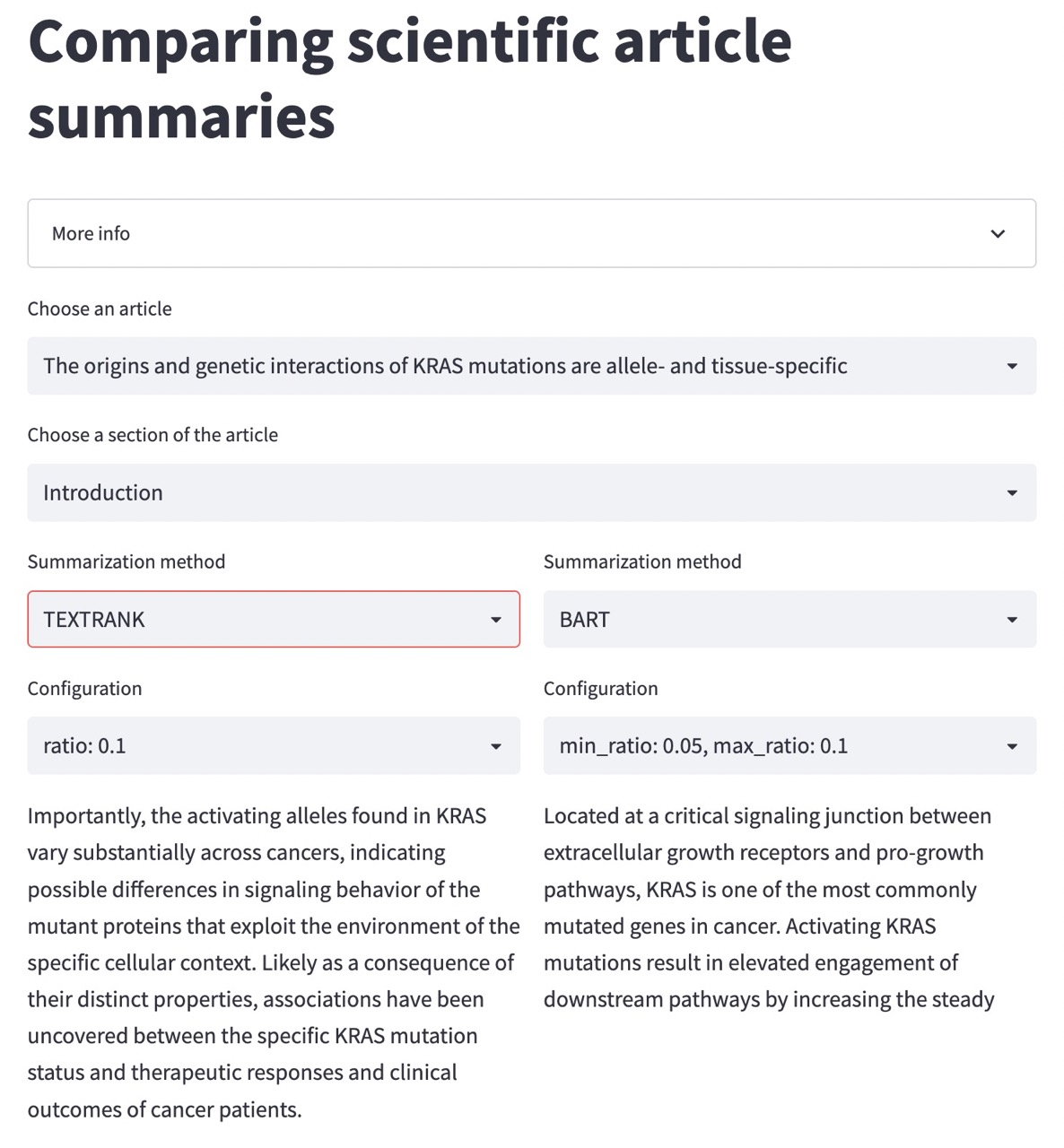
Task: Open the min_ratio and max_ratio configuration dropdown
Action: click(789, 745)
